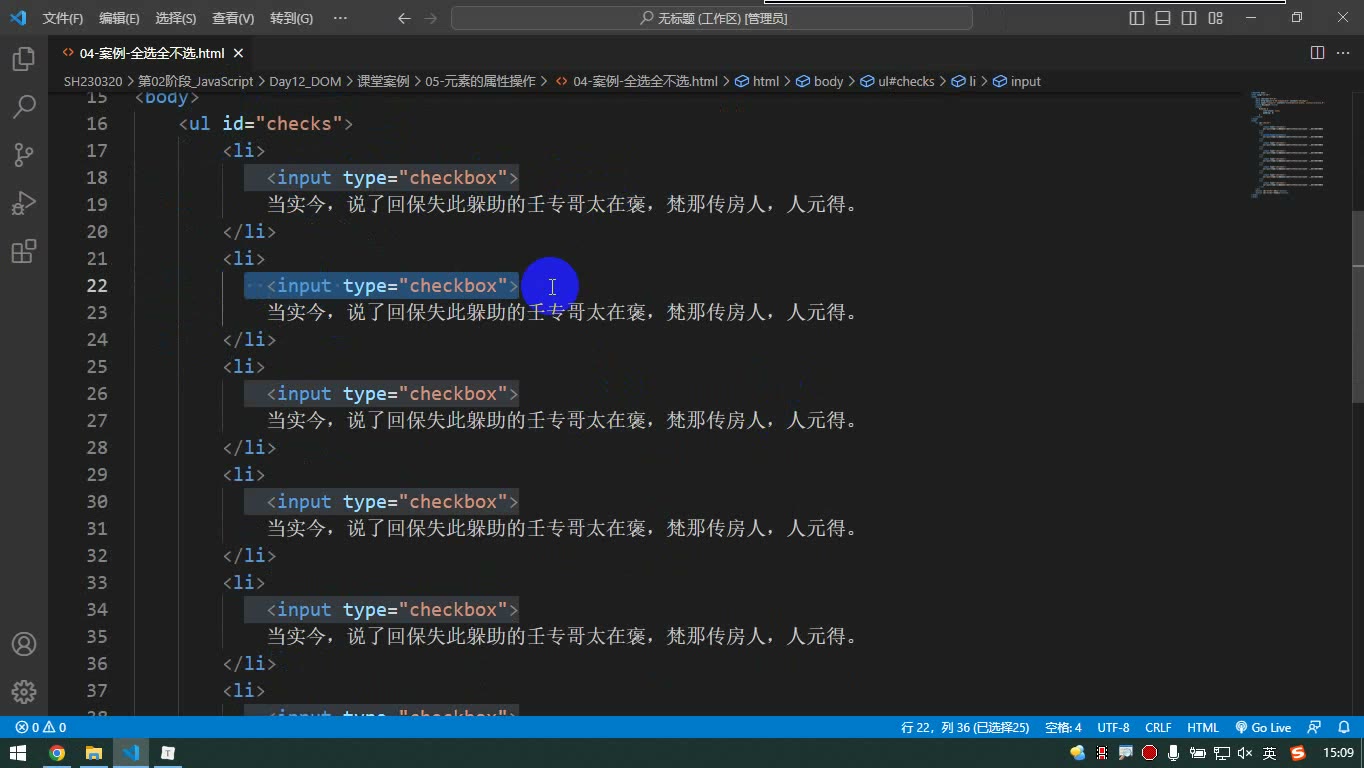Start Go Live server from the status bar
The image size is (1364, 768).
pos(1263,728)
